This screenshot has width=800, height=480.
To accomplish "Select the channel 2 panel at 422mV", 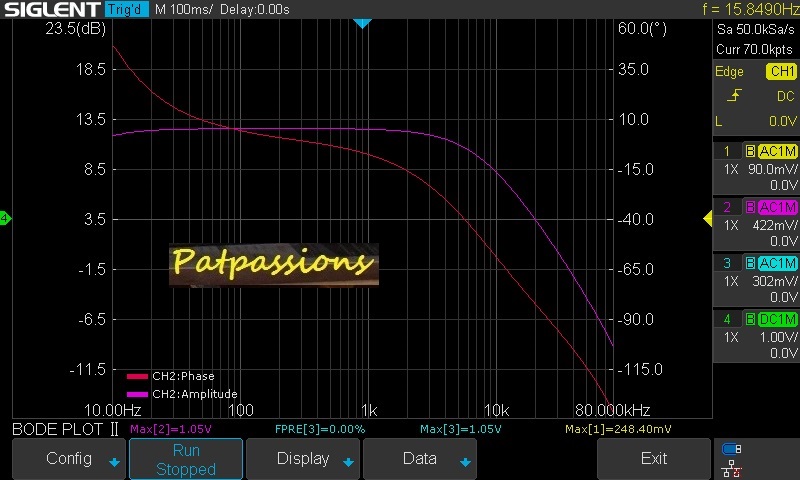I will tap(755, 225).
